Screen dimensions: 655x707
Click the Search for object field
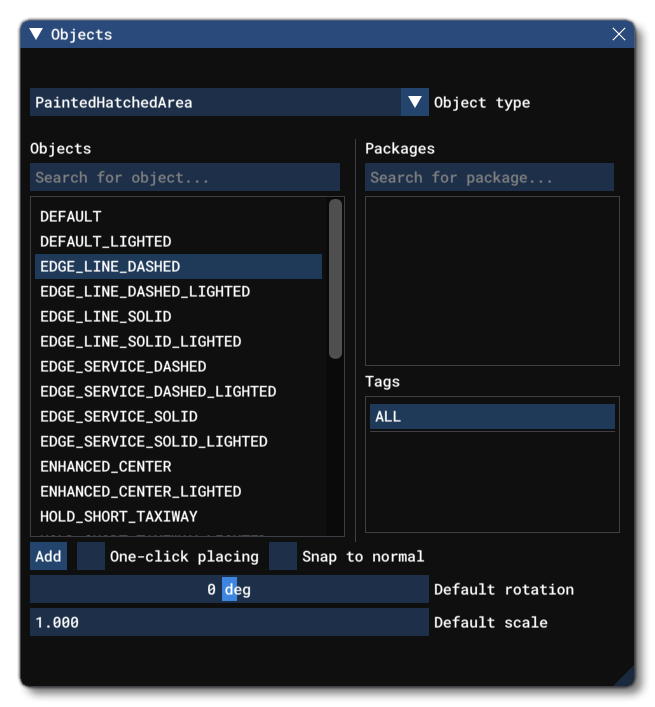(185, 178)
